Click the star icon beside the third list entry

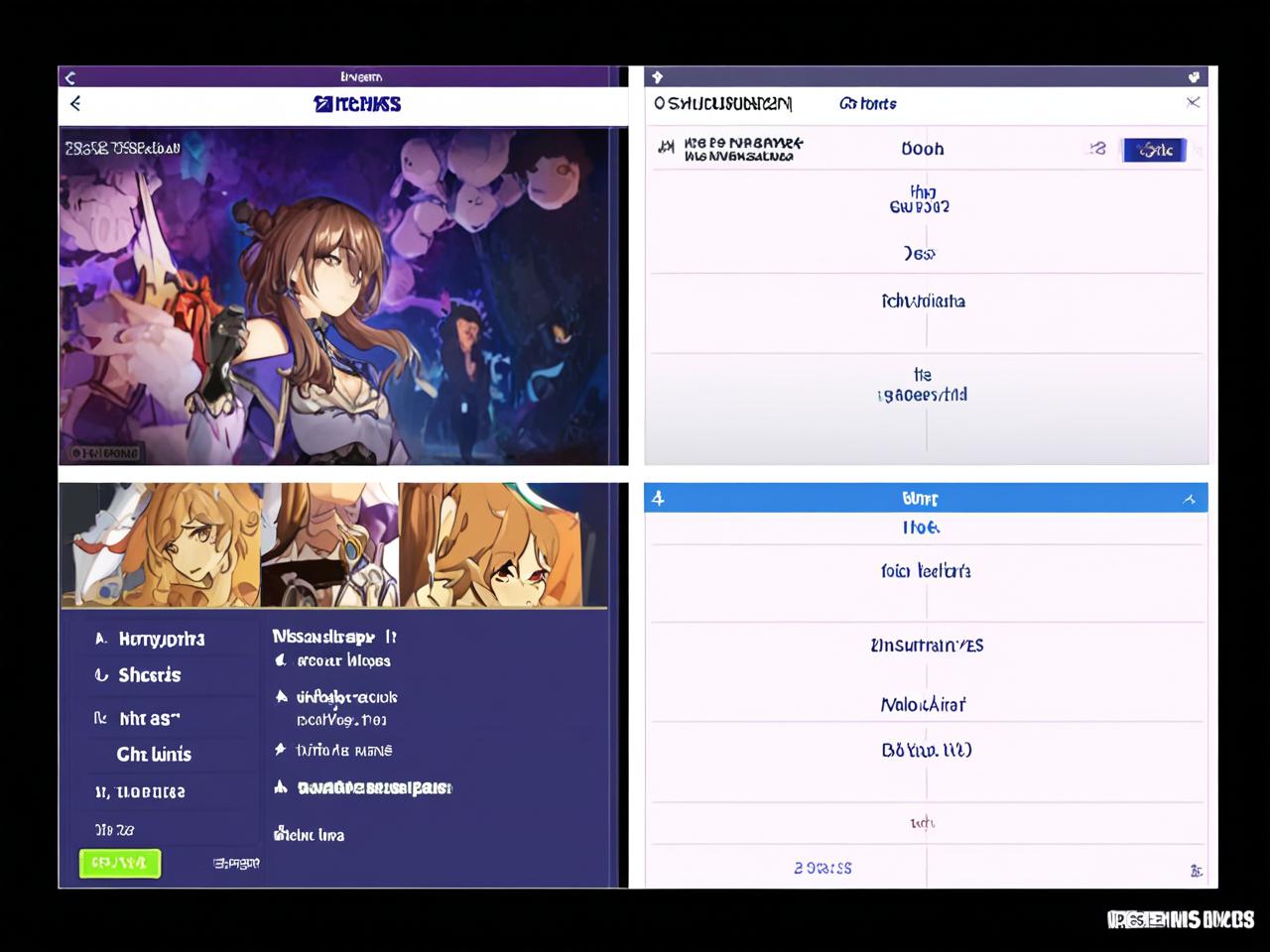point(281,750)
